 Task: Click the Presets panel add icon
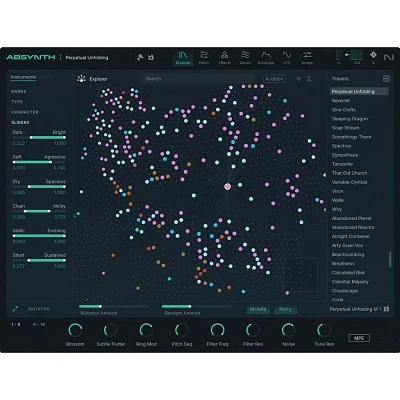point(386,79)
